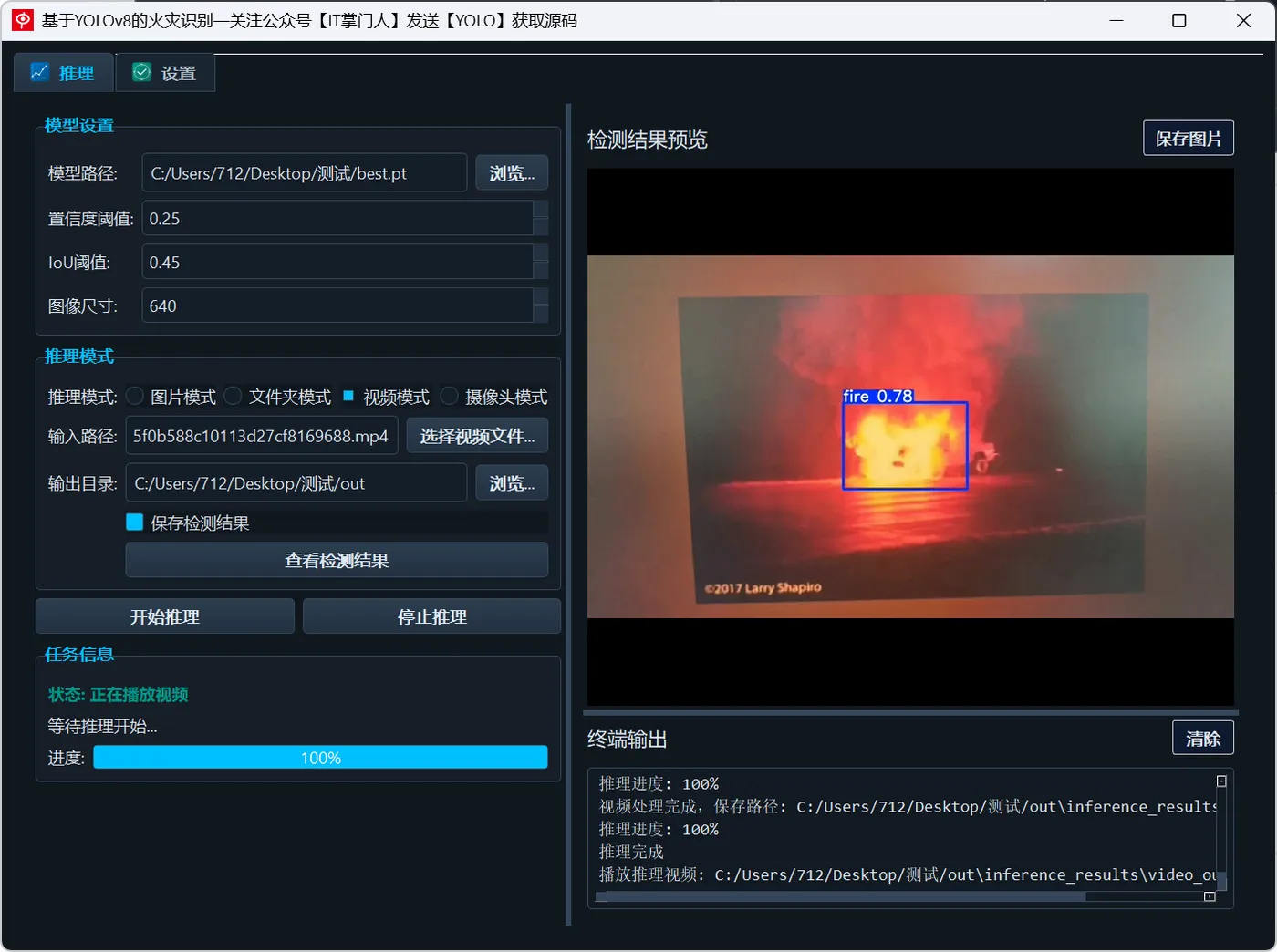Click the 浏览 button for 模型路径

[512, 173]
